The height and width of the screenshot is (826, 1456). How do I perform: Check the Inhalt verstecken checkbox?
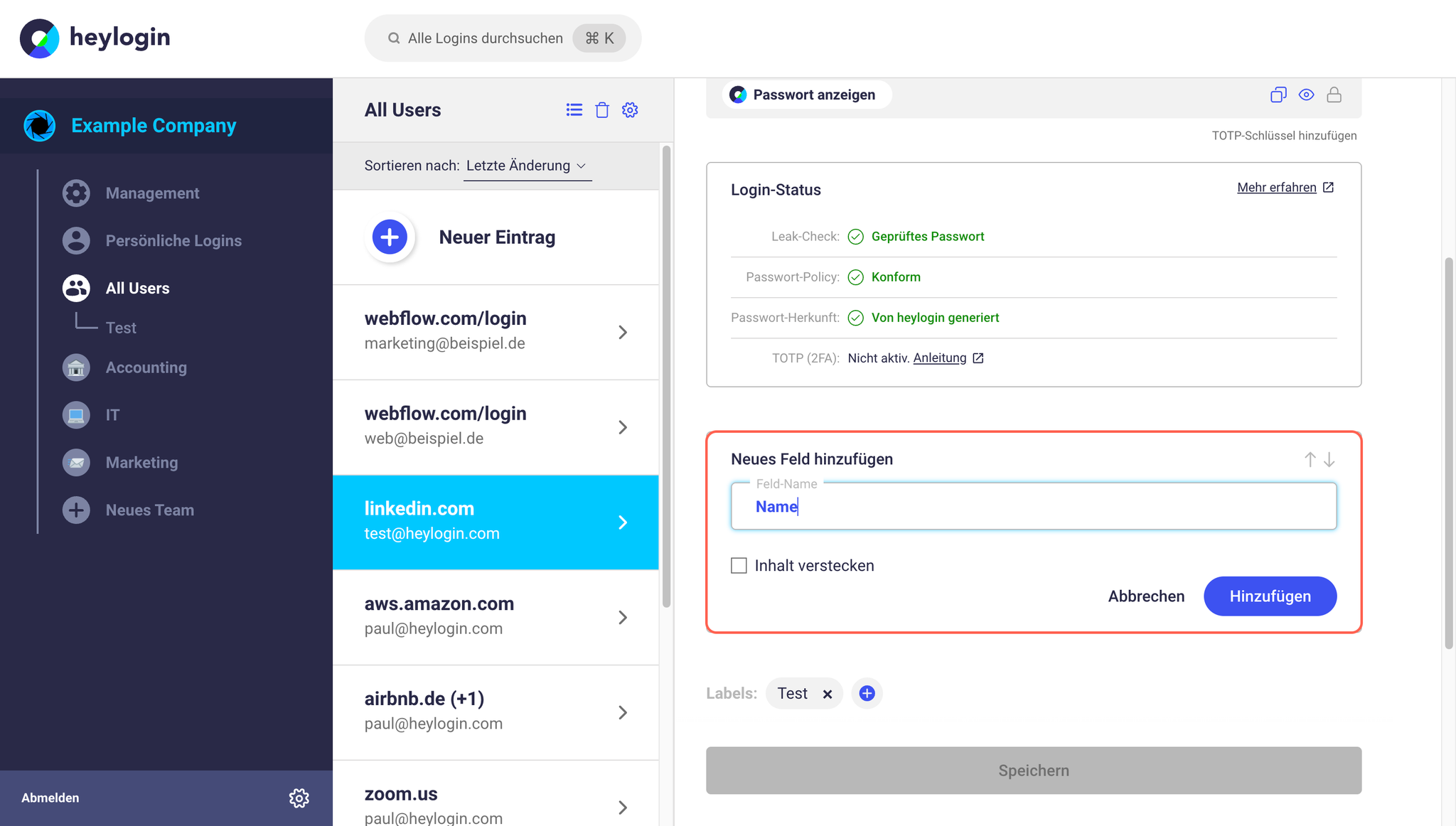point(739,566)
